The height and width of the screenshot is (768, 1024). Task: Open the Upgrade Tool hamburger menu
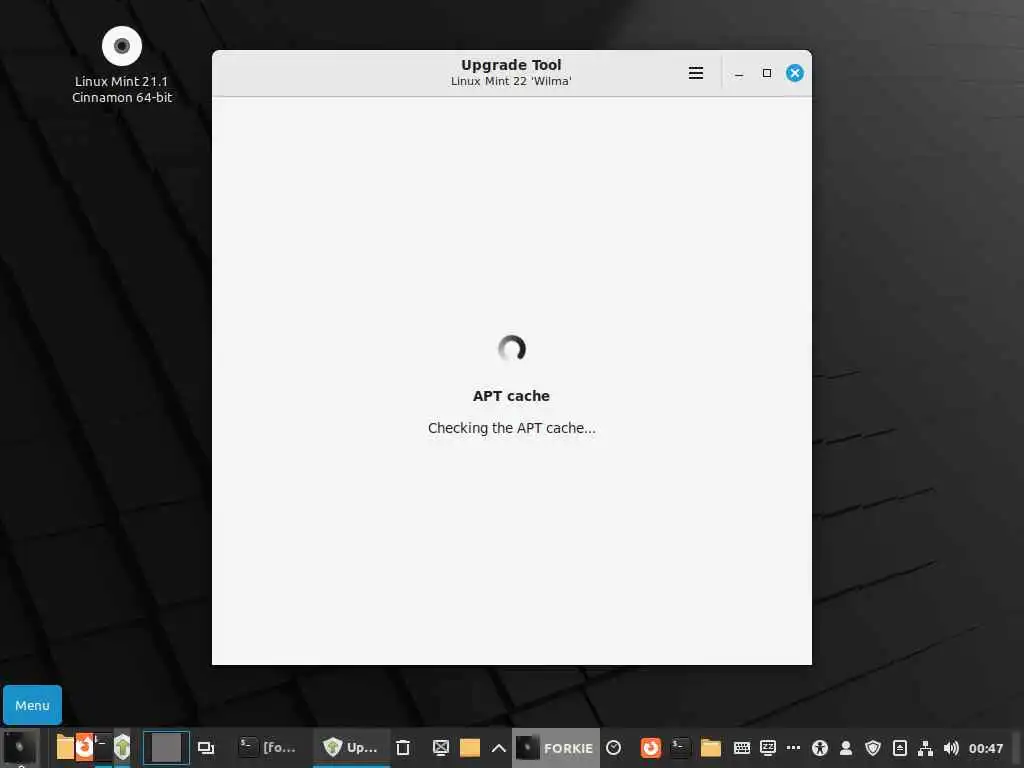[x=696, y=73]
